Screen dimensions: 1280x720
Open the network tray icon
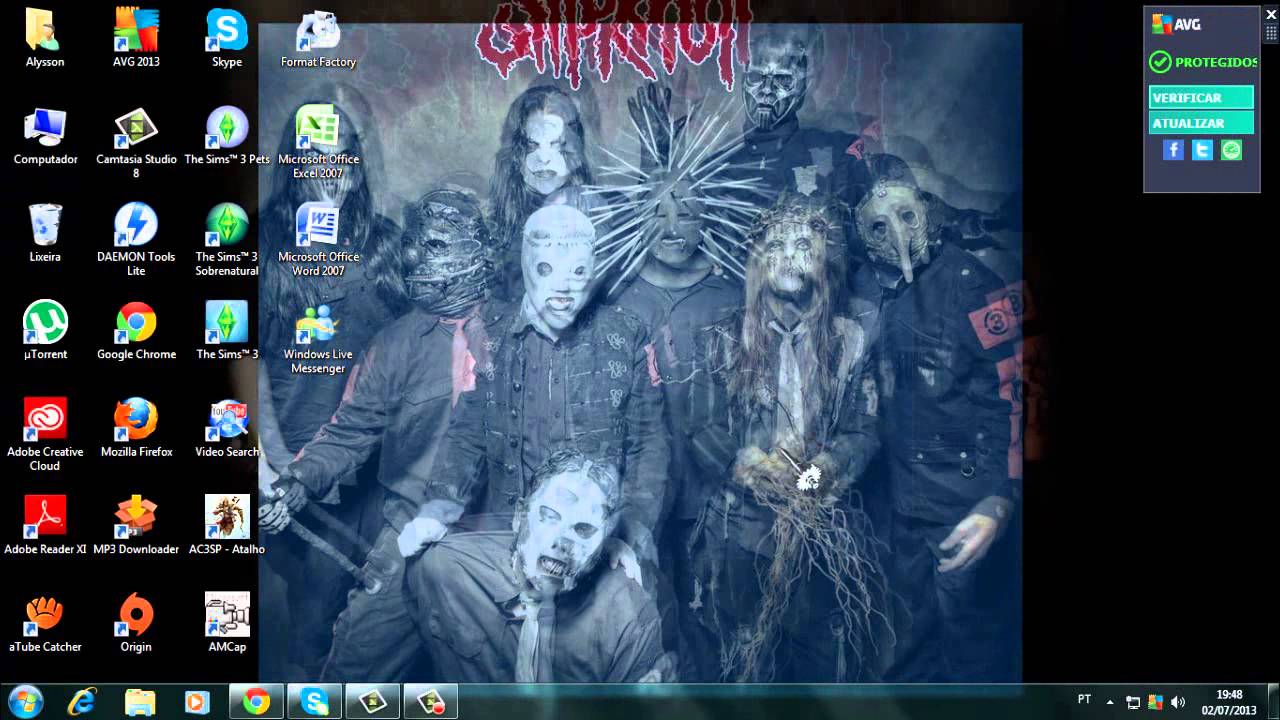[1133, 702]
